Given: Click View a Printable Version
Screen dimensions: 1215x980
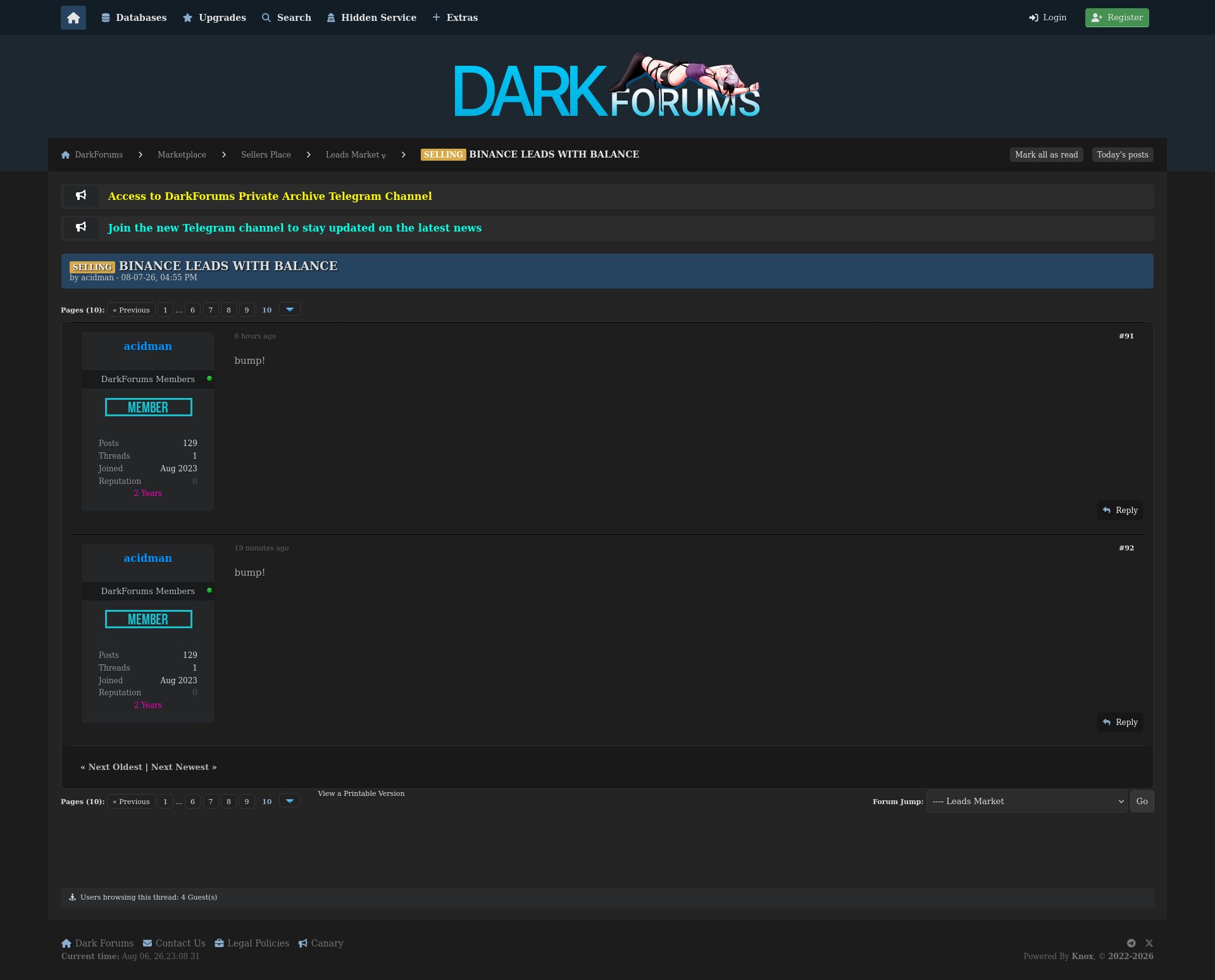Looking at the screenshot, I should pos(361,793).
